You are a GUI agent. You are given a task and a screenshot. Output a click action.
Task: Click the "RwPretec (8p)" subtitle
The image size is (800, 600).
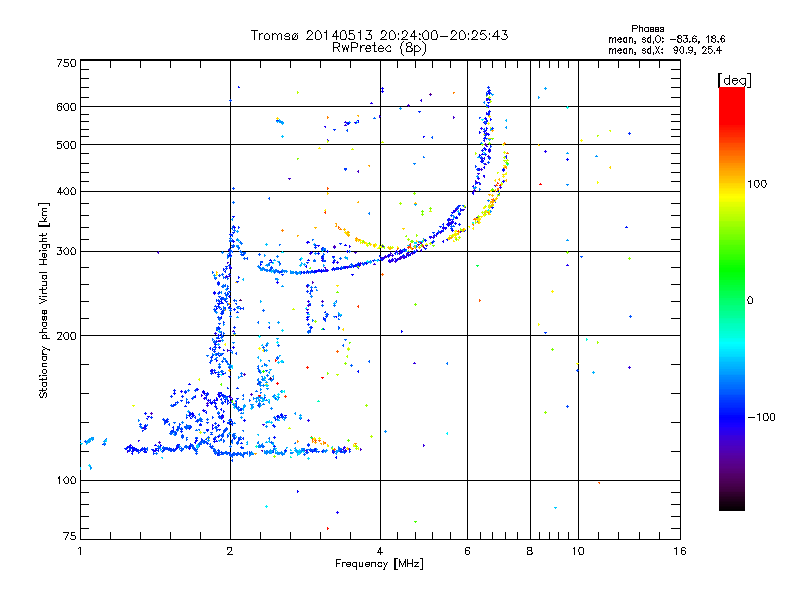[x=379, y=48]
